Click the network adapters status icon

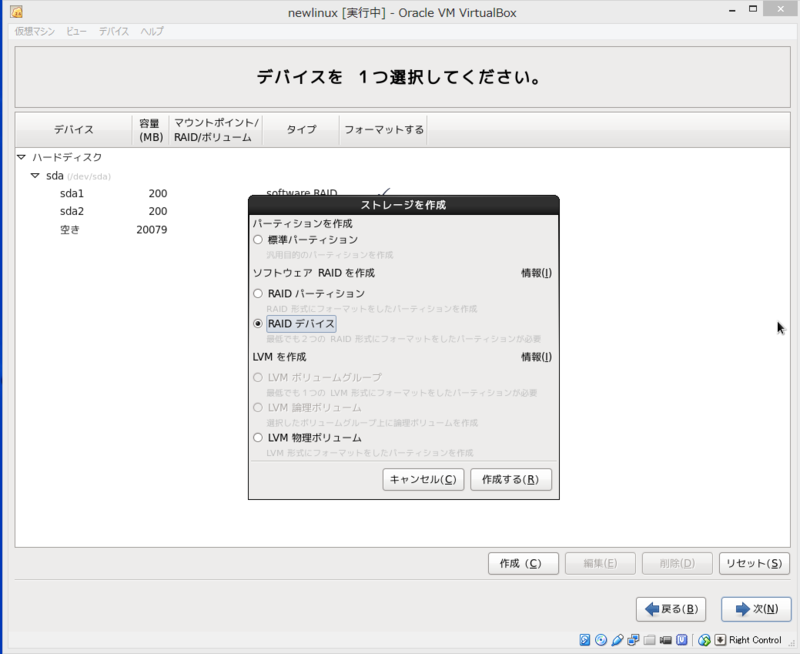pos(633,640)
